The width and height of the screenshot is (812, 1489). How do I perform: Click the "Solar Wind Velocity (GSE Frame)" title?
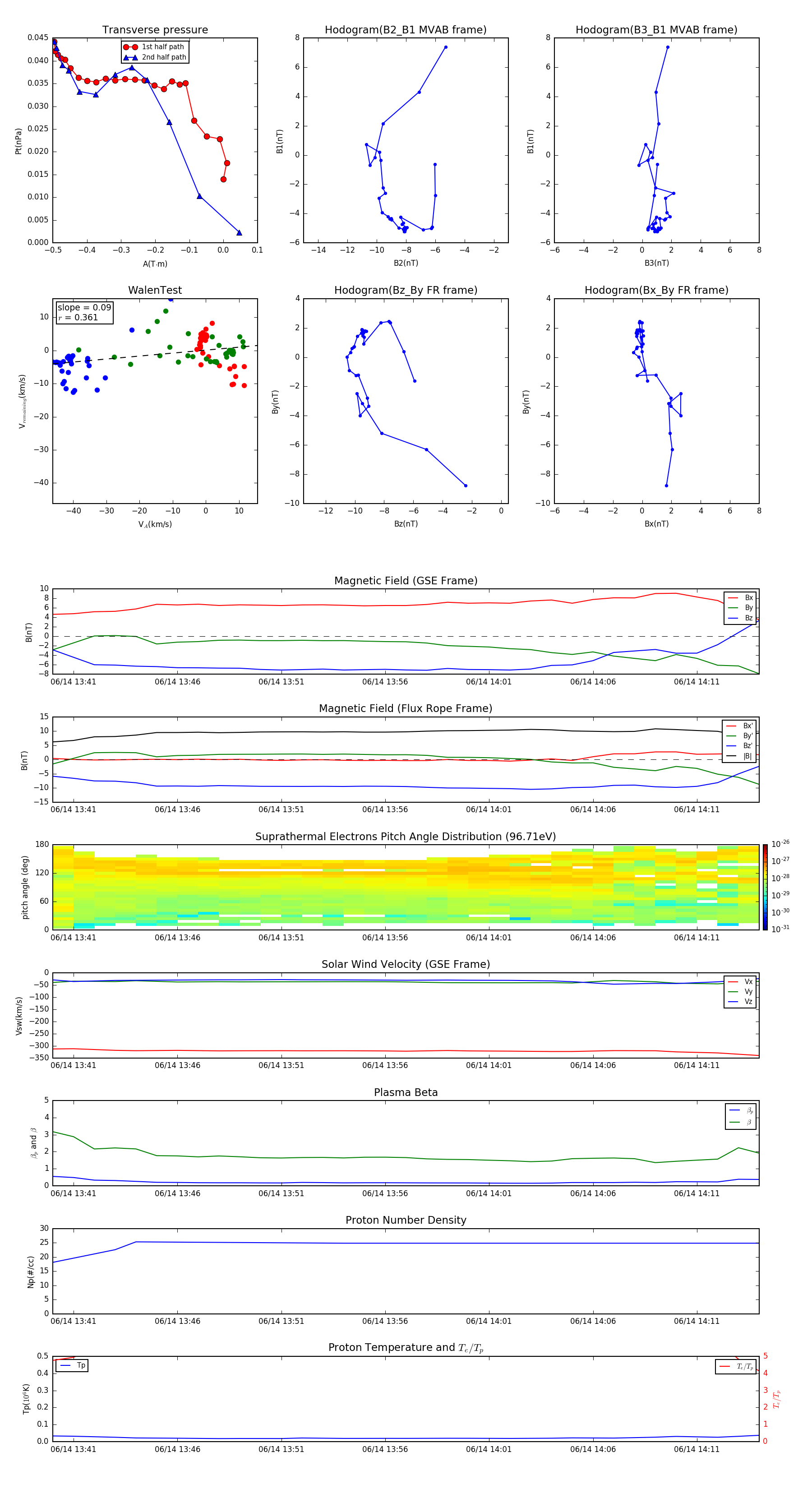point(406,965)
